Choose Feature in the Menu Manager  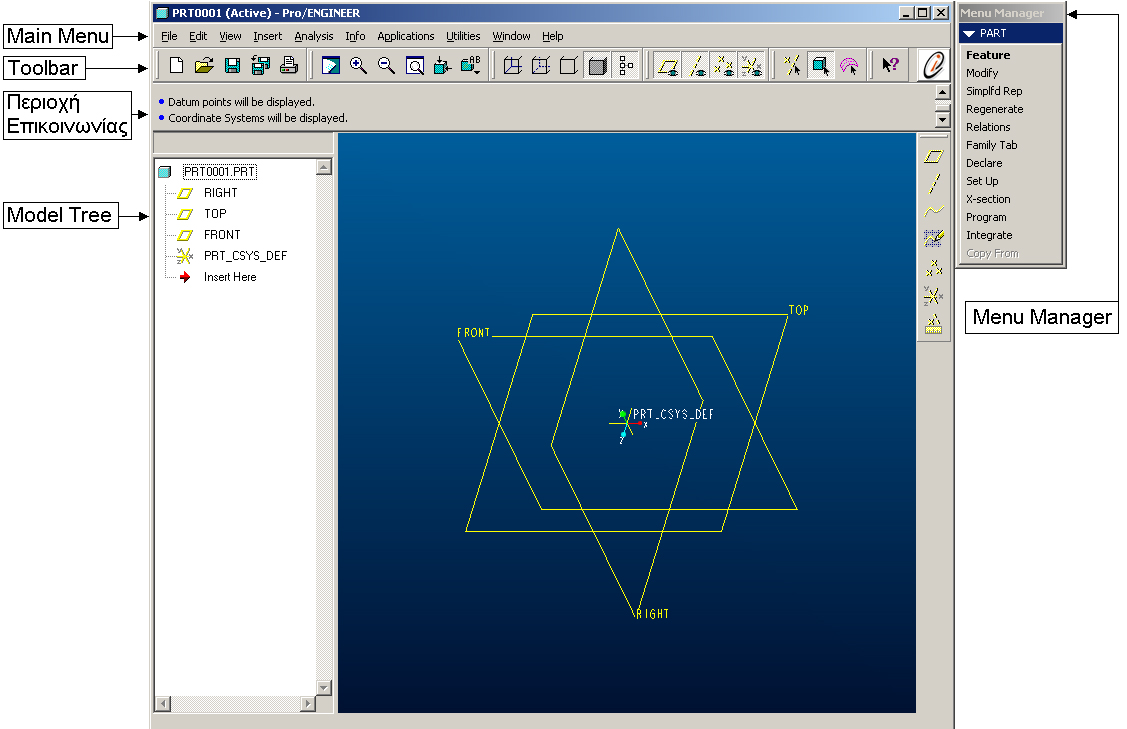988,55
